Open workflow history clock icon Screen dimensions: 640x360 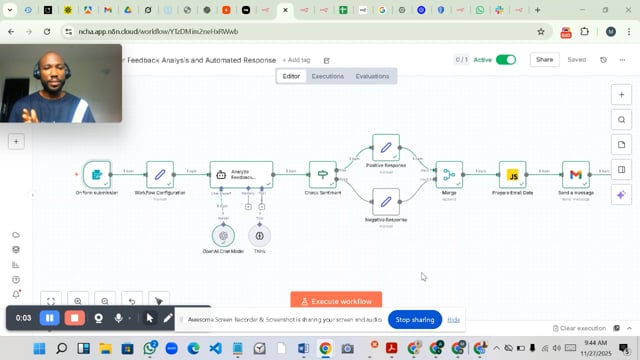tap(603, 60)
